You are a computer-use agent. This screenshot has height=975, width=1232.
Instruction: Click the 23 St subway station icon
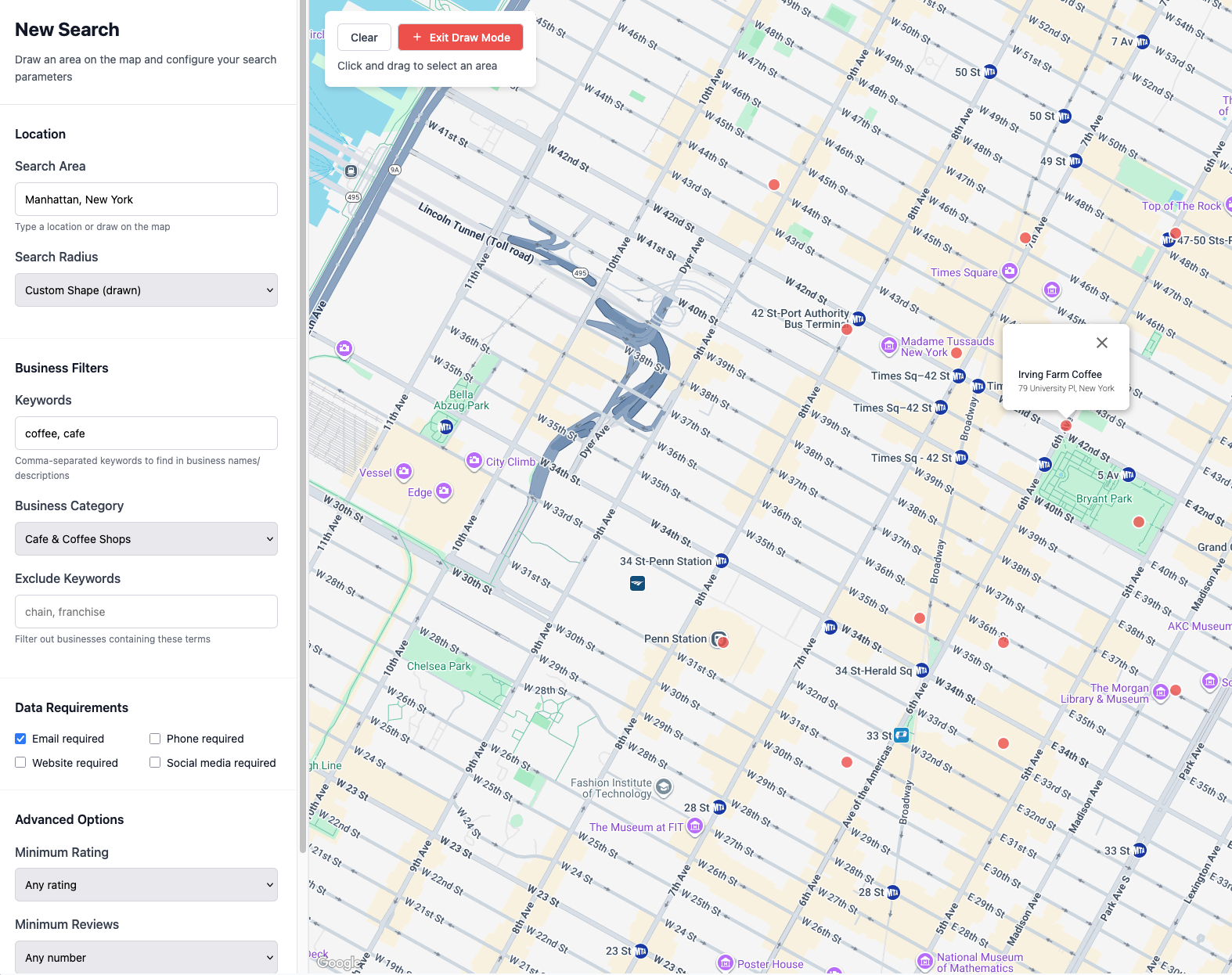(641, 951)
